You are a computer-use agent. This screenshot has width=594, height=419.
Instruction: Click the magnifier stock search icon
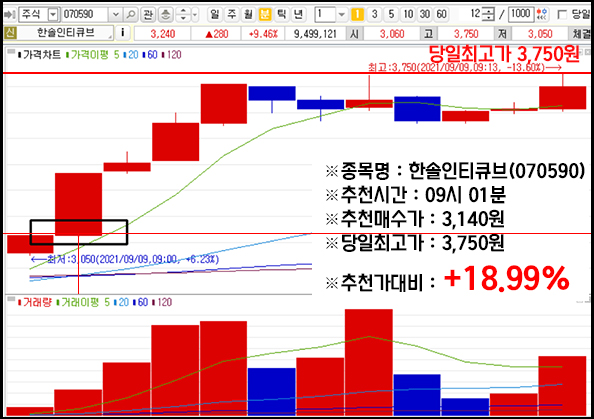click(131, 15)
